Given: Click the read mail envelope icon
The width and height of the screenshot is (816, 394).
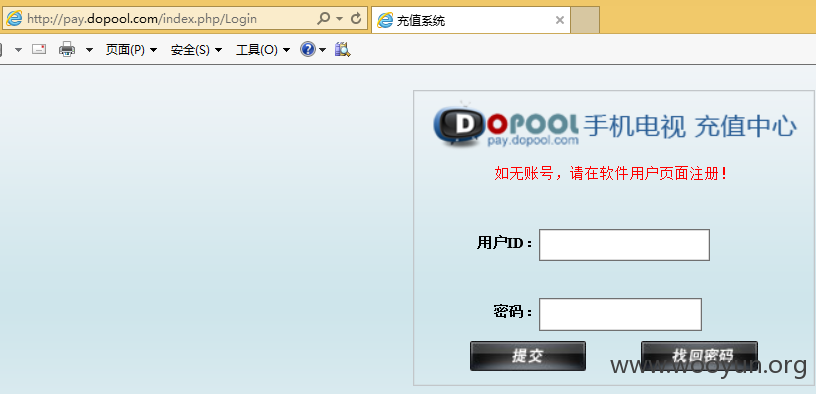Looking at the screenshot, I should 39,49.
